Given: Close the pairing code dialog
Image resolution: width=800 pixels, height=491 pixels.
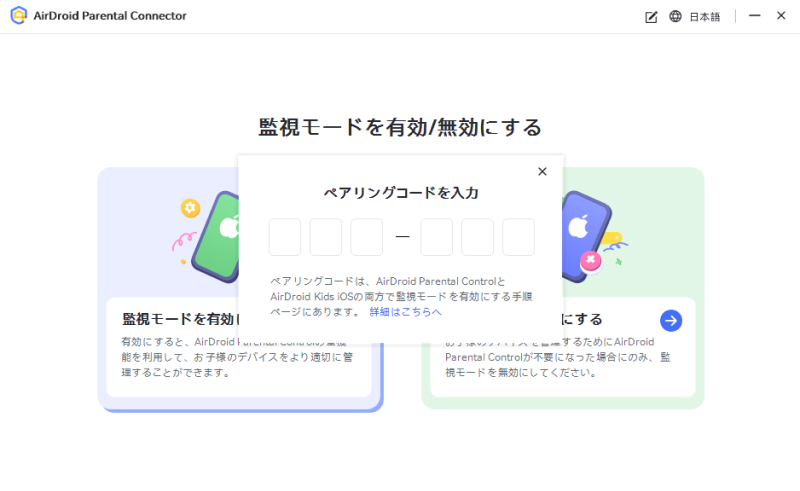Looking at the screenshot, I should click(542, 171).
